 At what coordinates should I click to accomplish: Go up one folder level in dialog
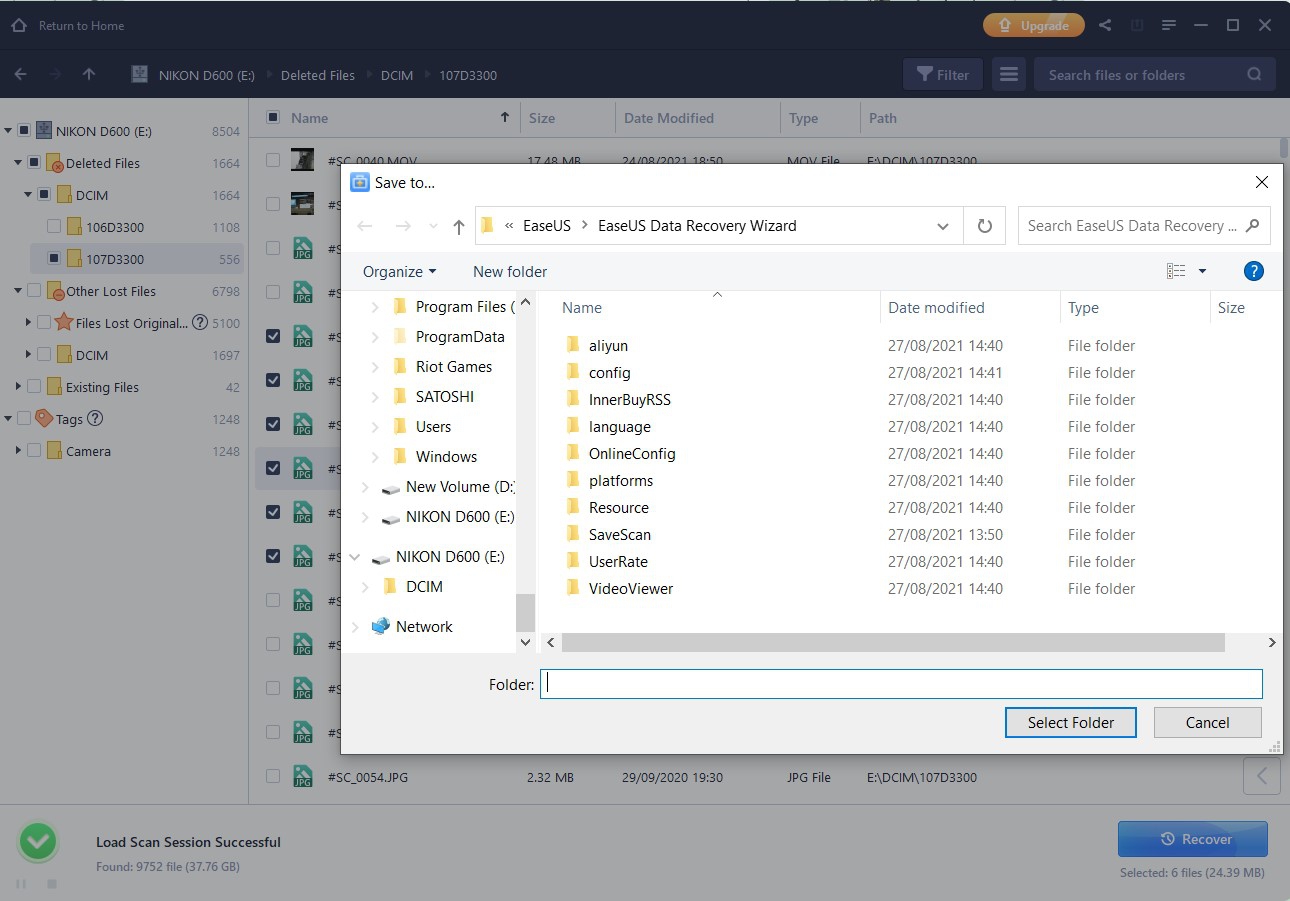[x=459, y=226]
